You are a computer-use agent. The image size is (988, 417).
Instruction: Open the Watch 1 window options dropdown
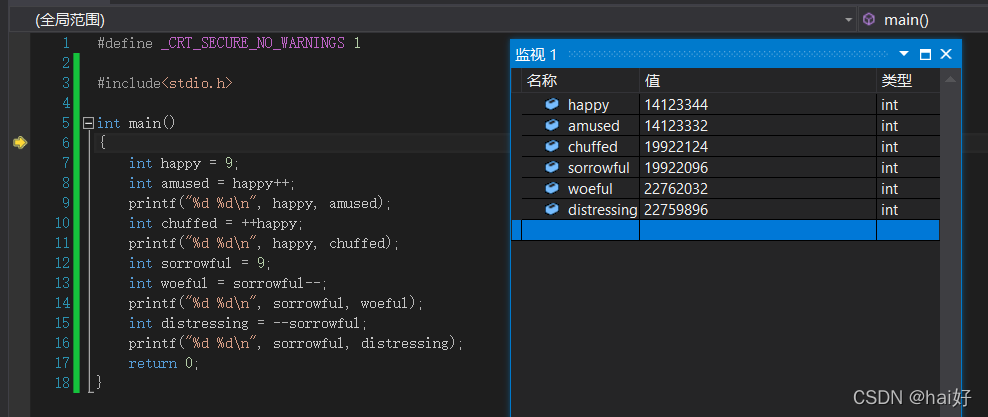click(904, 54)
